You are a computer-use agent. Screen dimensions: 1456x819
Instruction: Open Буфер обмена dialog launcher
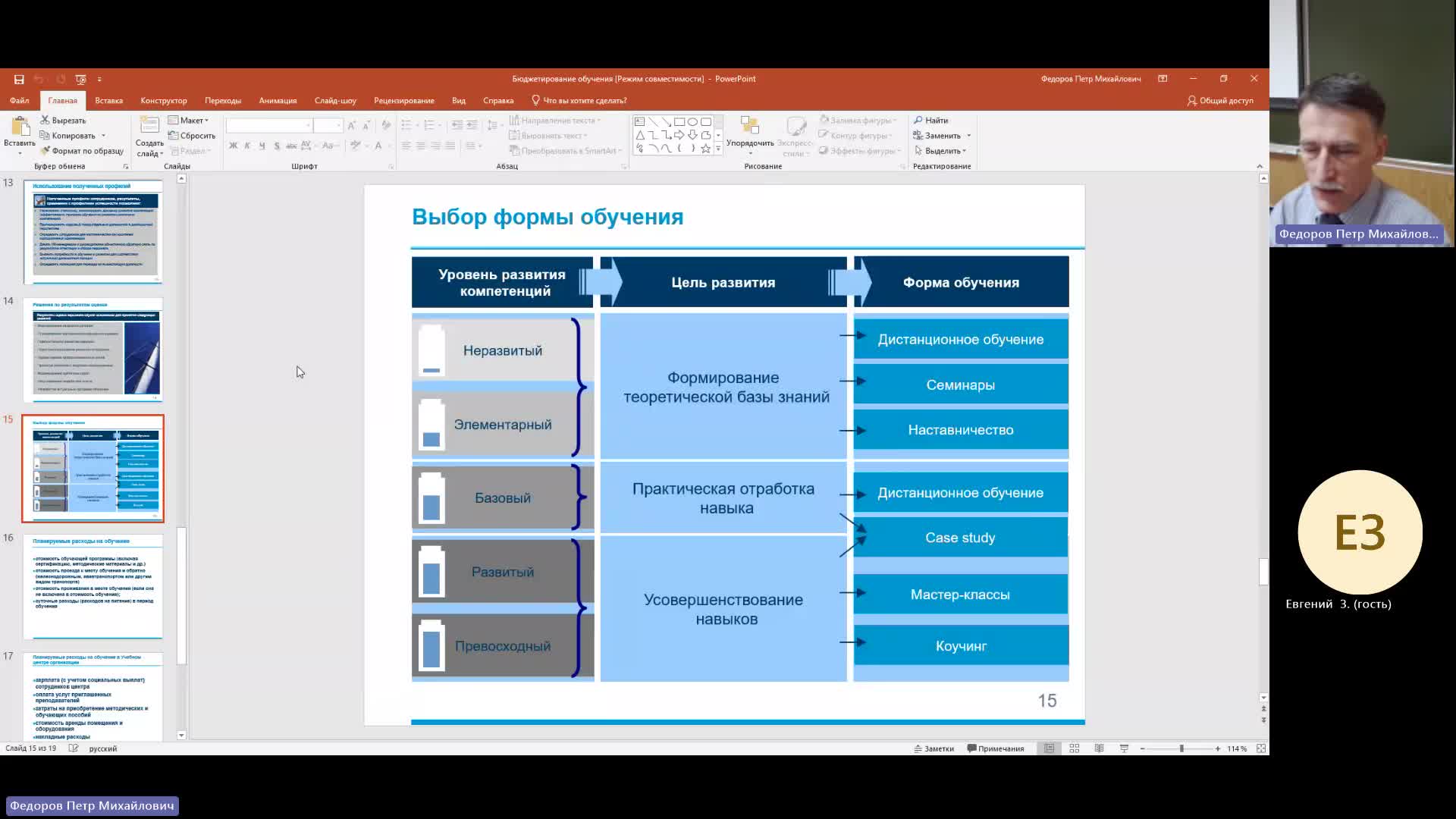(126, 166)
